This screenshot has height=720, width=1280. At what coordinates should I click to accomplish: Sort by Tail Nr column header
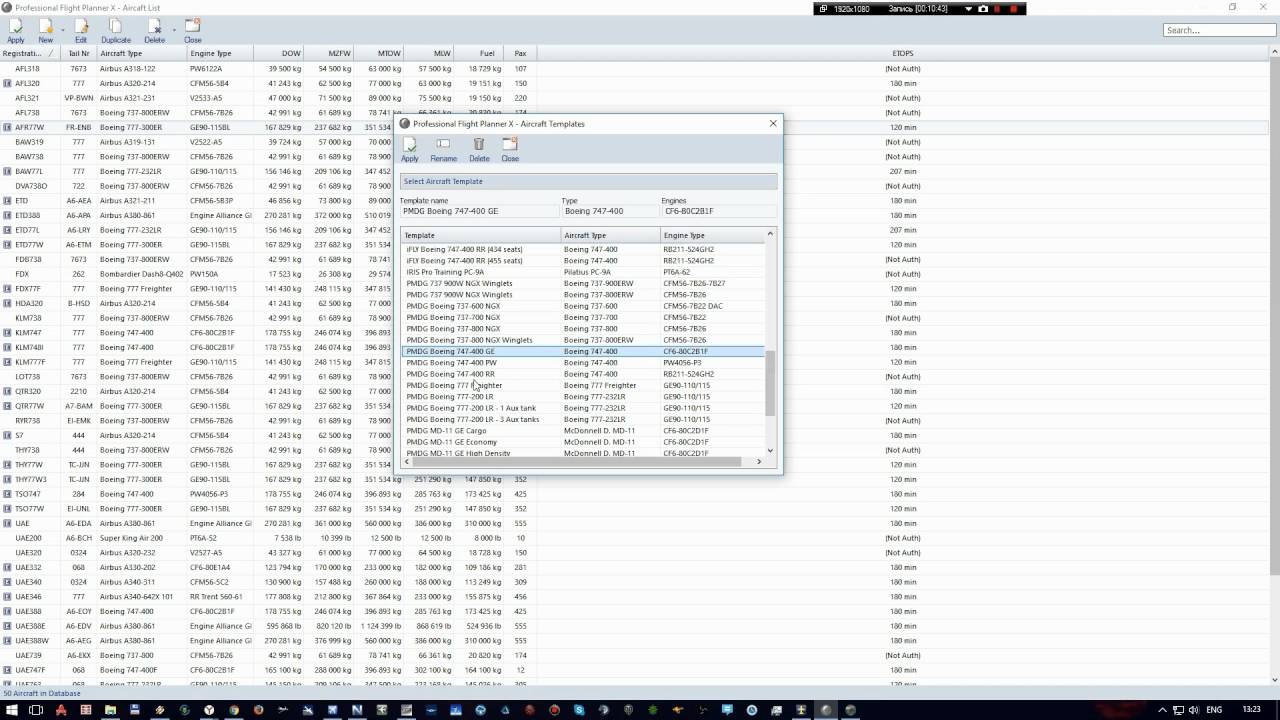(79, 53)
